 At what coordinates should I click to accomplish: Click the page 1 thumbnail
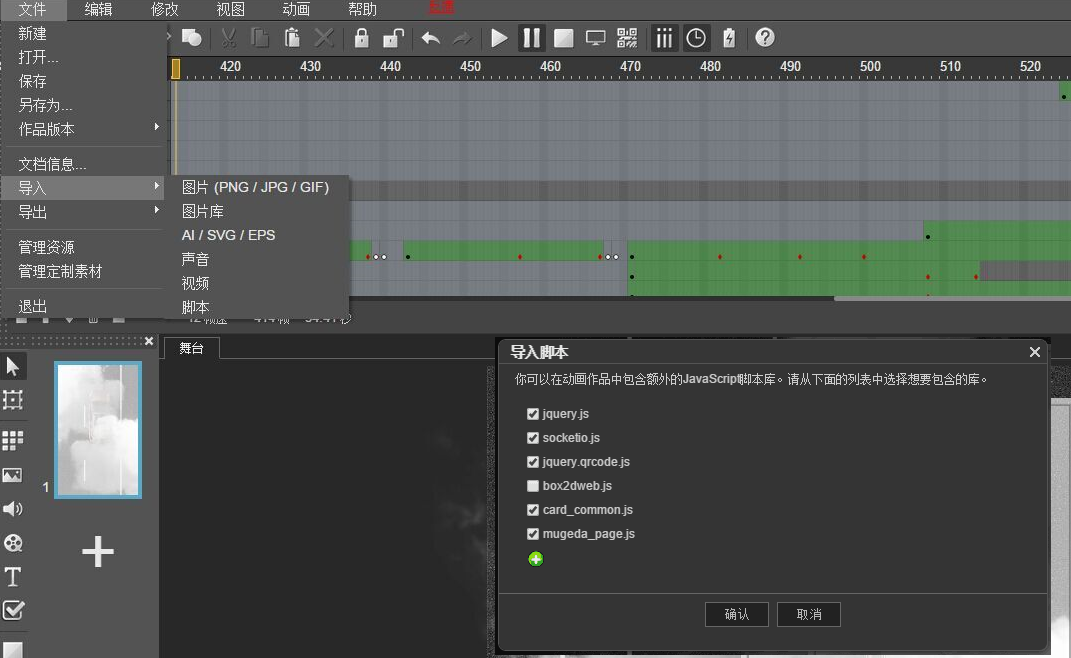(x=97, y=430)
